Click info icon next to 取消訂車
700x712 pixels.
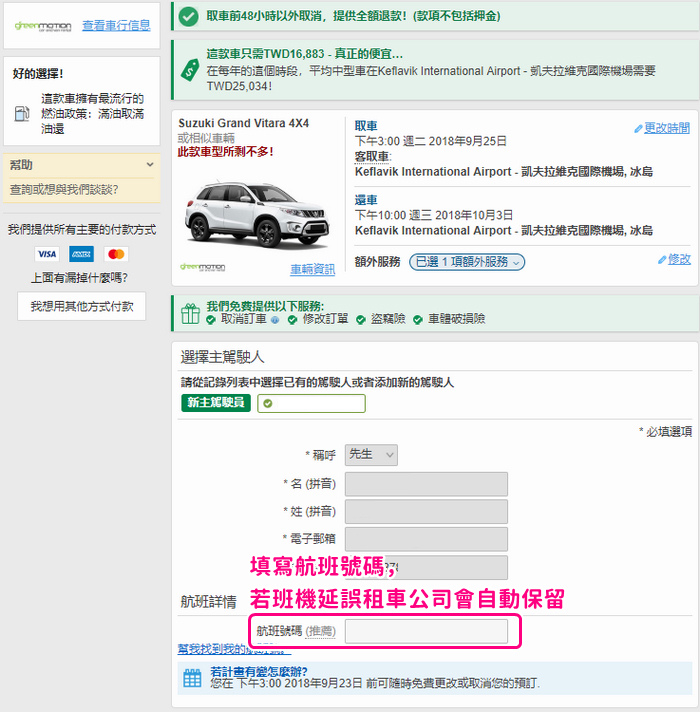tap(275, 320)
